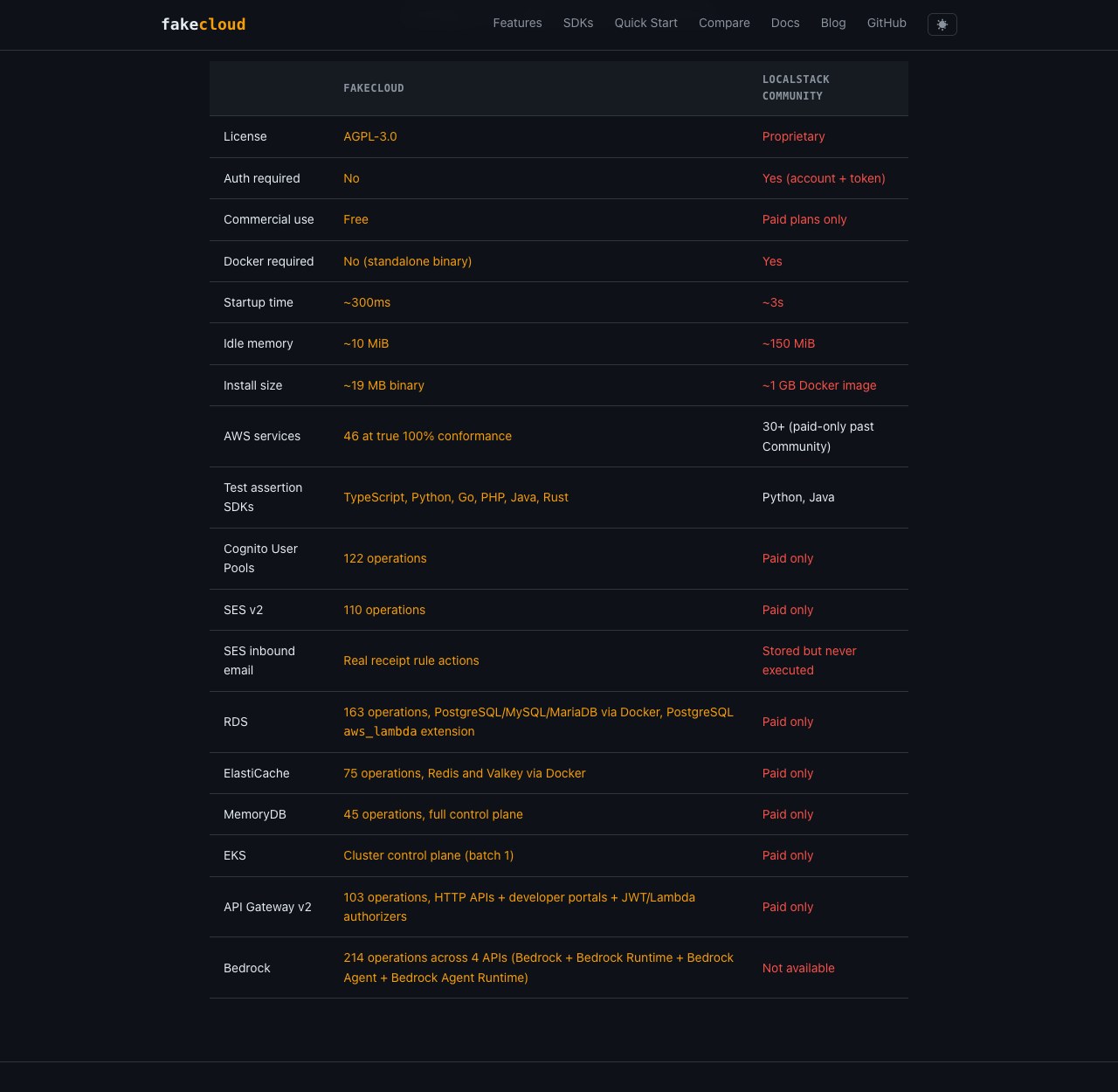Click the 'Paid plans only' cell
The width and height of the screenshot is (1118, 1092).
(x=804, y=220)
